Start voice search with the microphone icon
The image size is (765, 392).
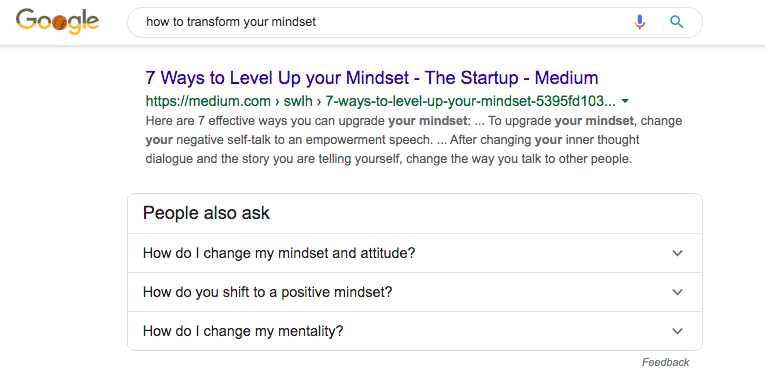(640, 22)
